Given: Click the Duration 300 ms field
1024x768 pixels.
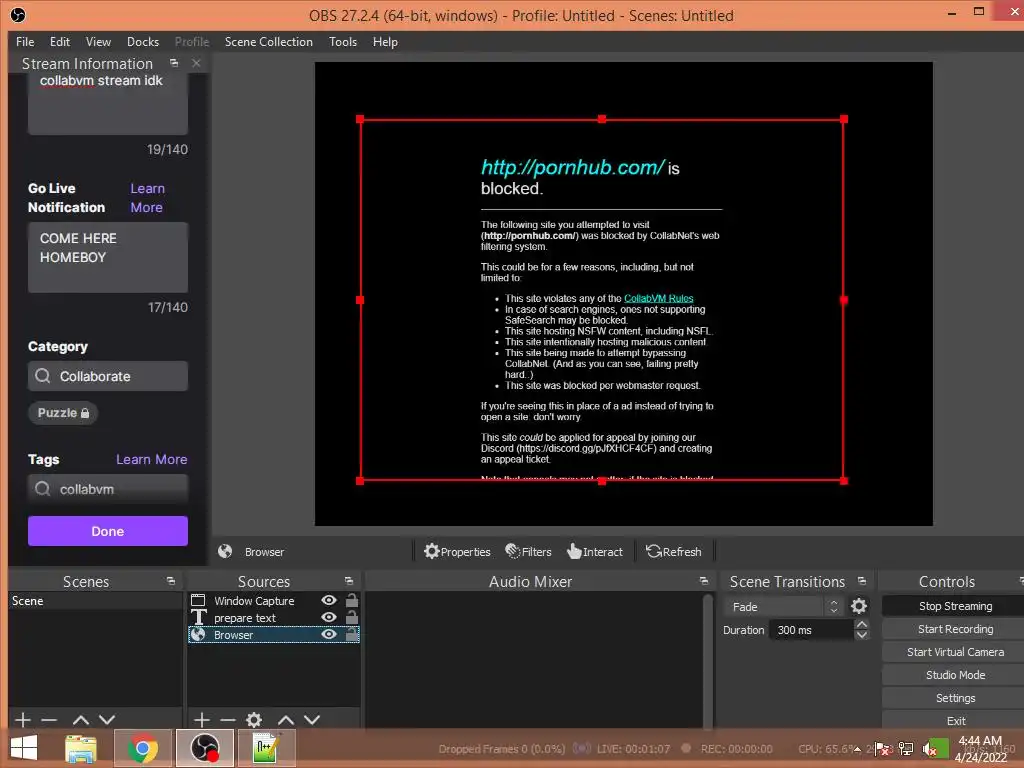Looking at the screenshot, I should click(810, 630).
